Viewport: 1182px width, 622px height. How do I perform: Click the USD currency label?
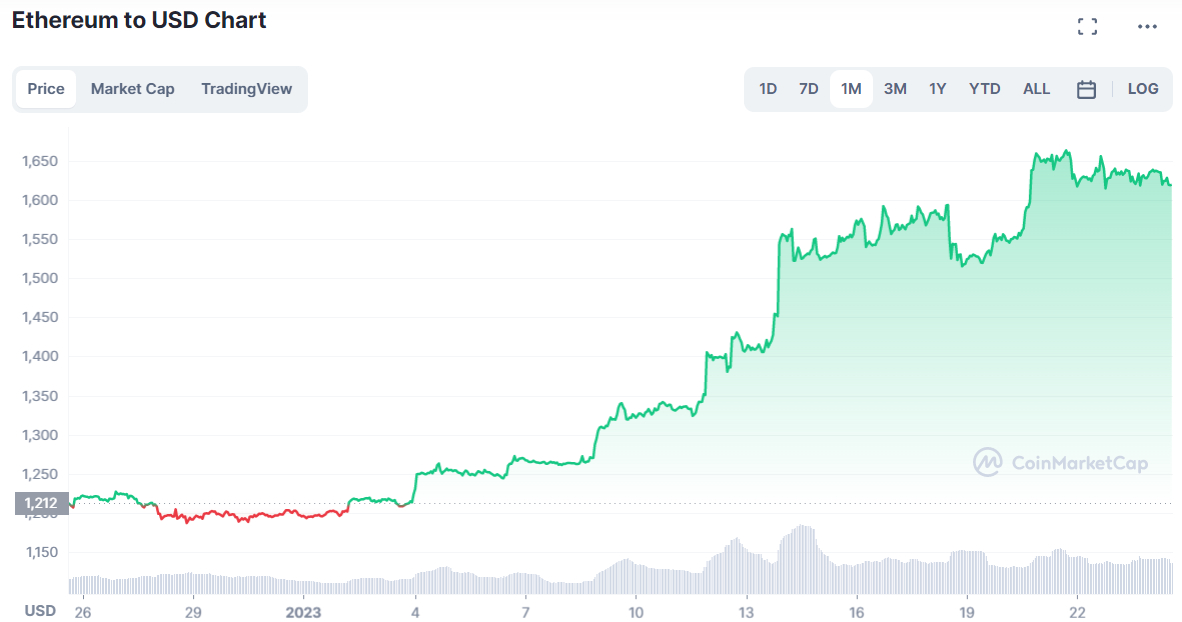click(x=40, y=611)
